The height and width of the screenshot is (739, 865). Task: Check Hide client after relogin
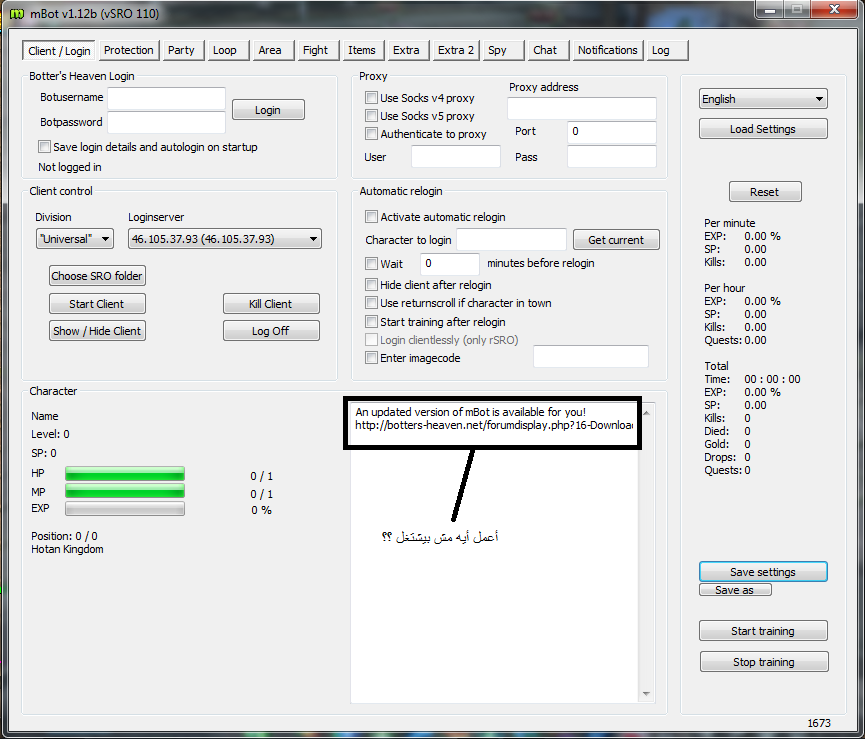[371, 285]
